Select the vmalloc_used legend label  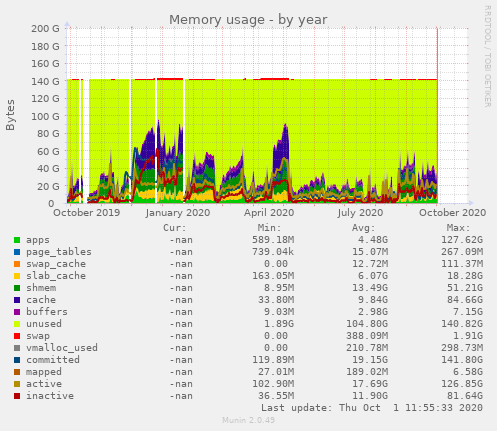tap(62, 348)
